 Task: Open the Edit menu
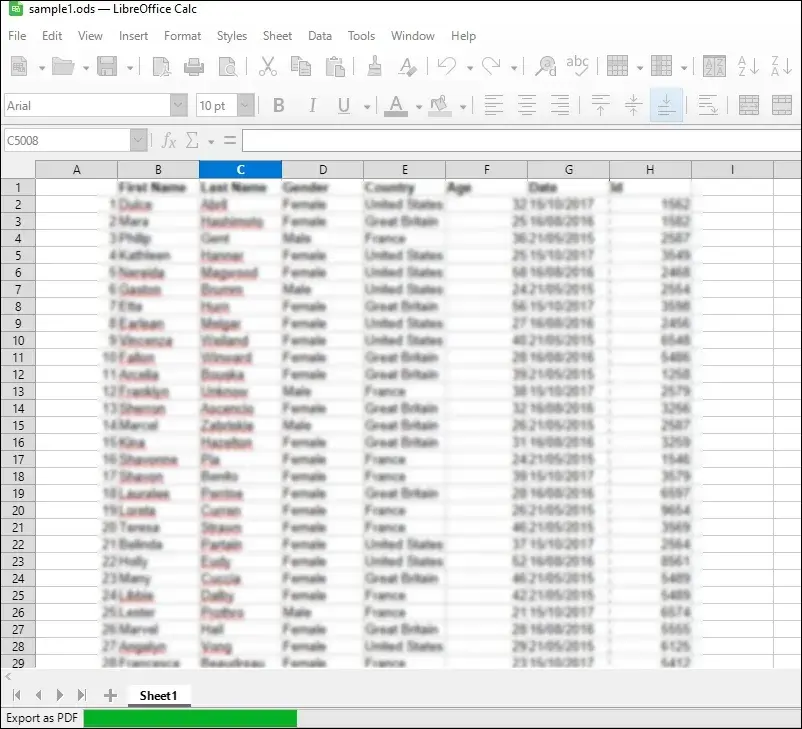point(52,36)
